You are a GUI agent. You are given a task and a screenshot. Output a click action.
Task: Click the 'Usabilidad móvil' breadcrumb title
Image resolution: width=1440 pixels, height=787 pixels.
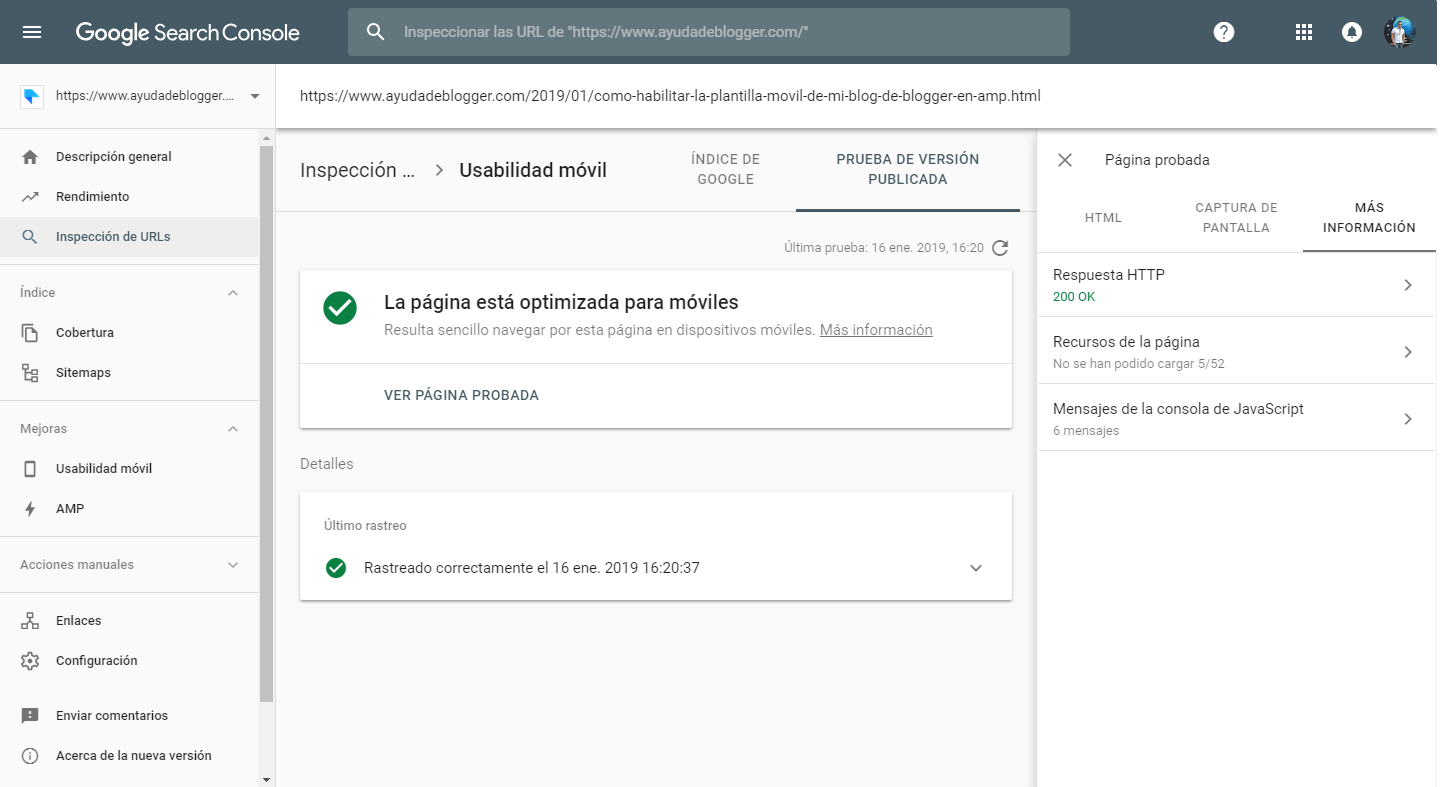[533, 171]
